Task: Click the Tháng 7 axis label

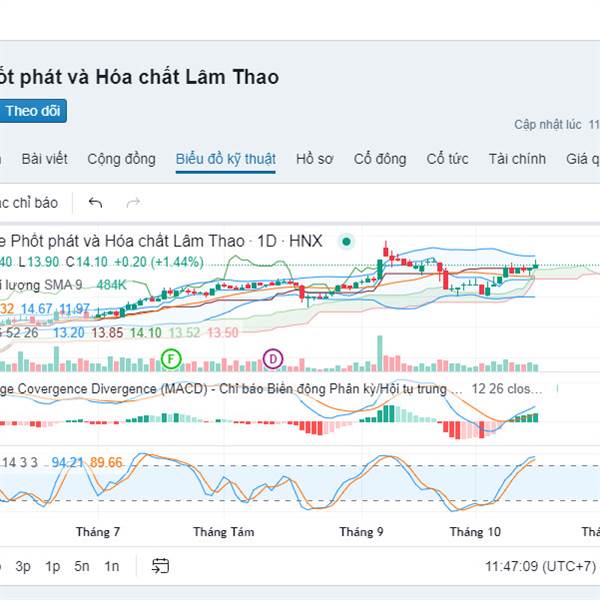Action: [98, 532]
